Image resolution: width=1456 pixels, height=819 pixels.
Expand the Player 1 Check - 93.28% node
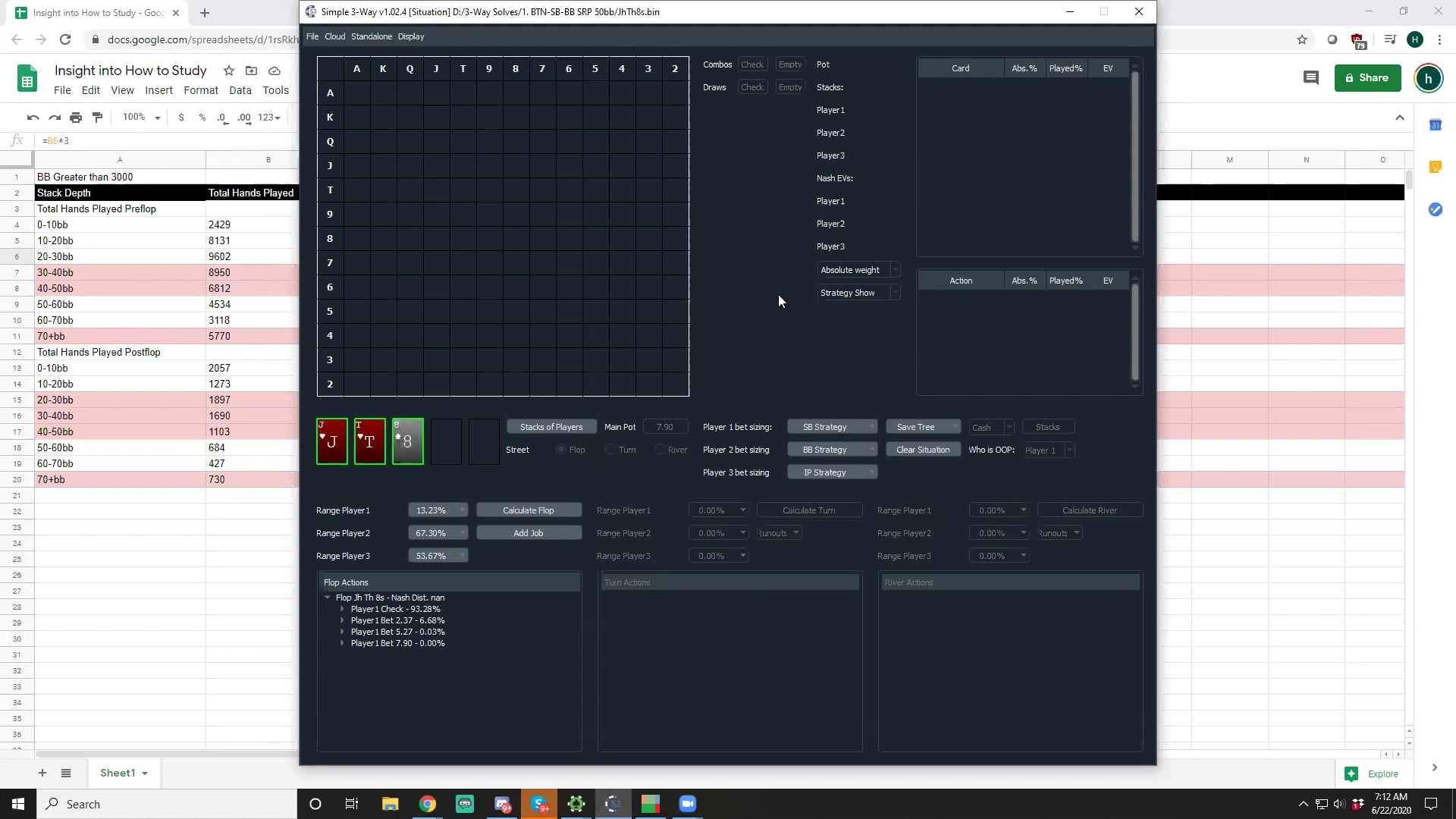(341, 608)
